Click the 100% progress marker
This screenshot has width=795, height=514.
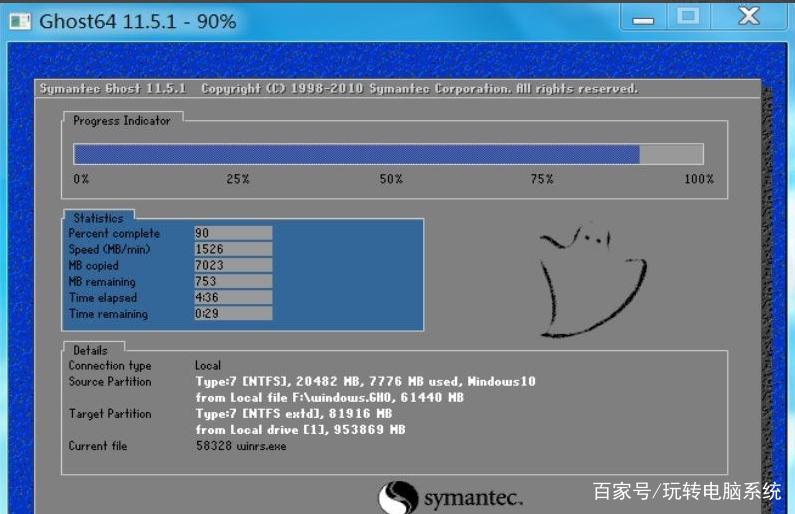point(699,179)
